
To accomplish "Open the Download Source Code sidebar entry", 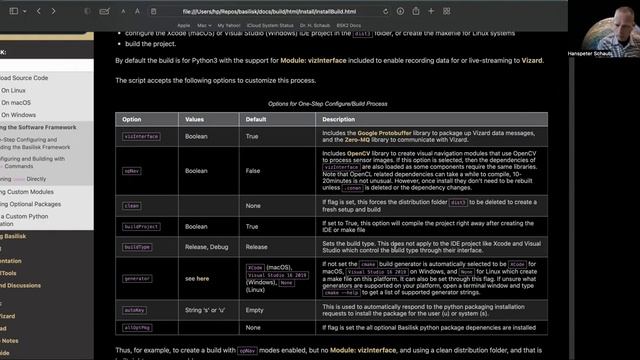I will (24, 78).
